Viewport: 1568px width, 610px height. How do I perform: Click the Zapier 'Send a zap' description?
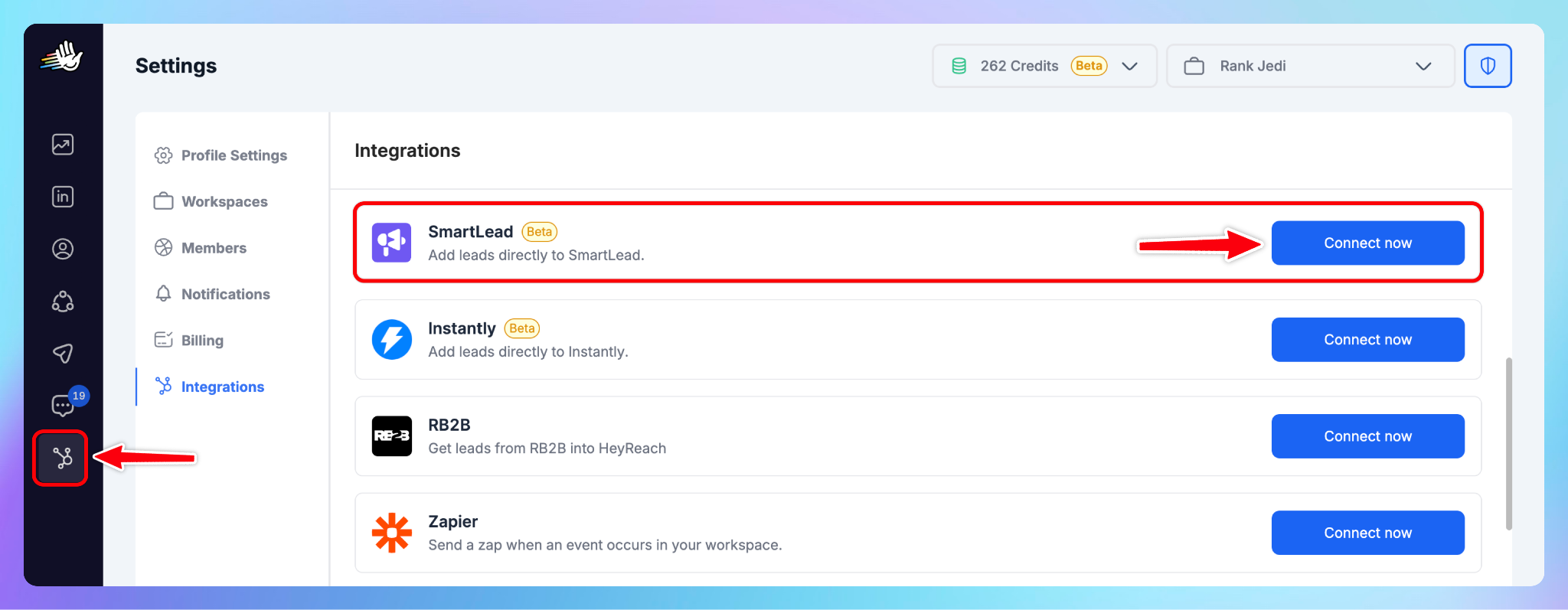tap(605, 544)
